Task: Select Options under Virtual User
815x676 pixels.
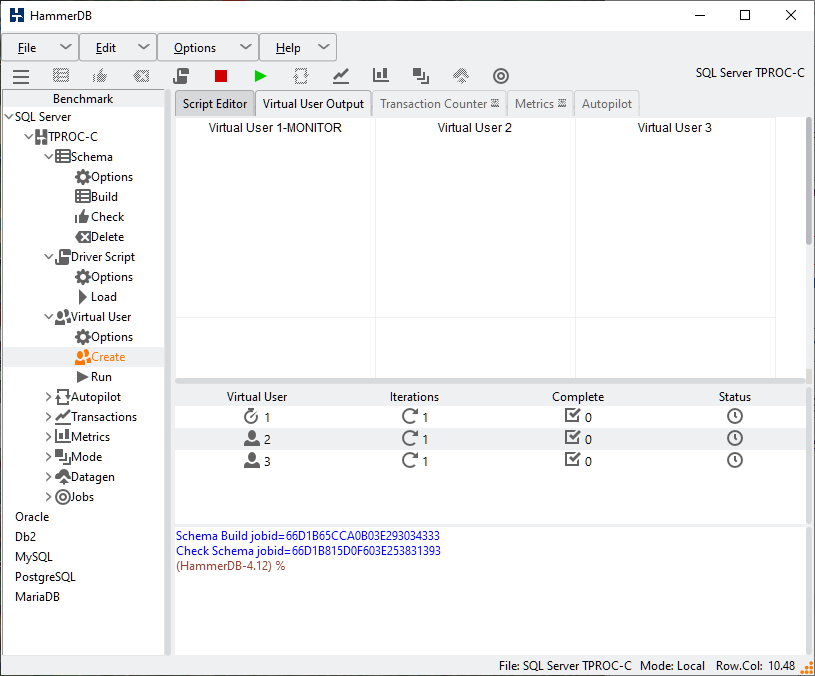Action: pyautogui.click(x=104, y=337)
